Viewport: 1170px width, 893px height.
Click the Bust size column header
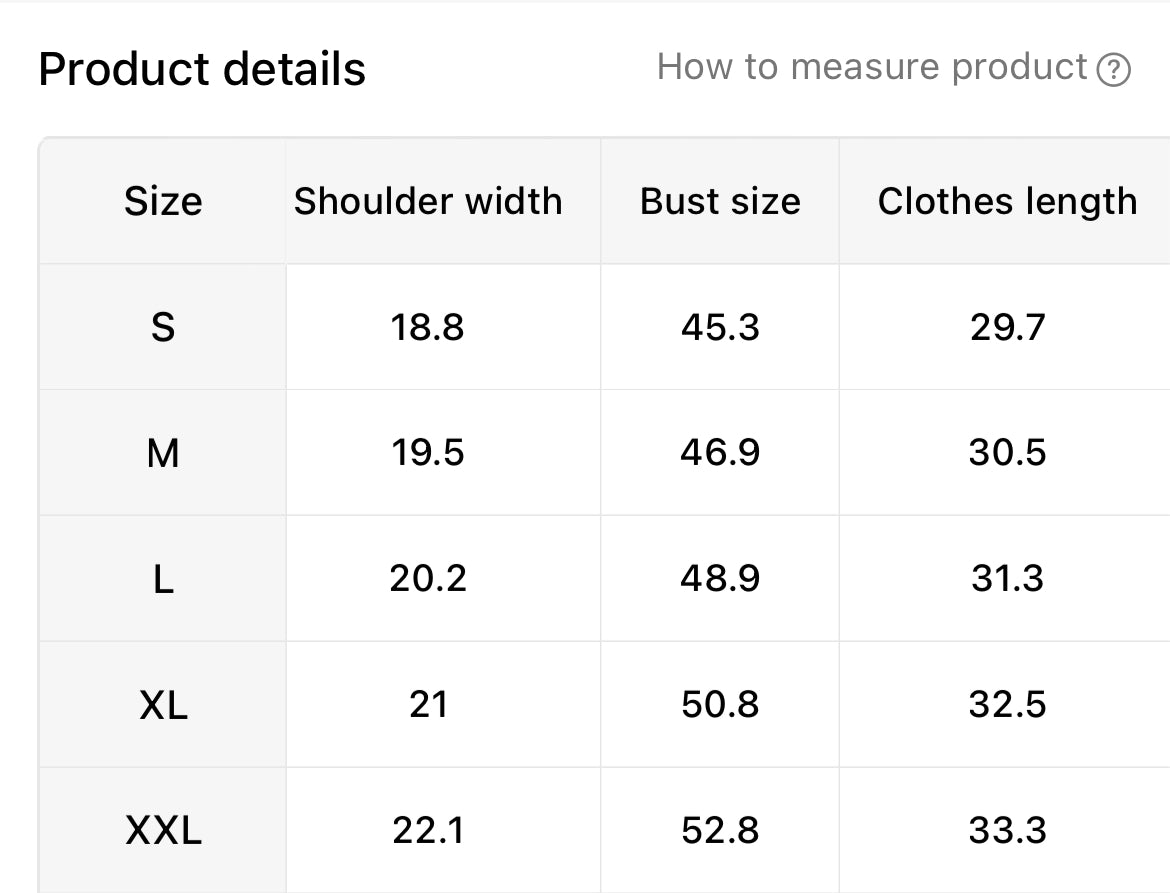coord(720,201)
